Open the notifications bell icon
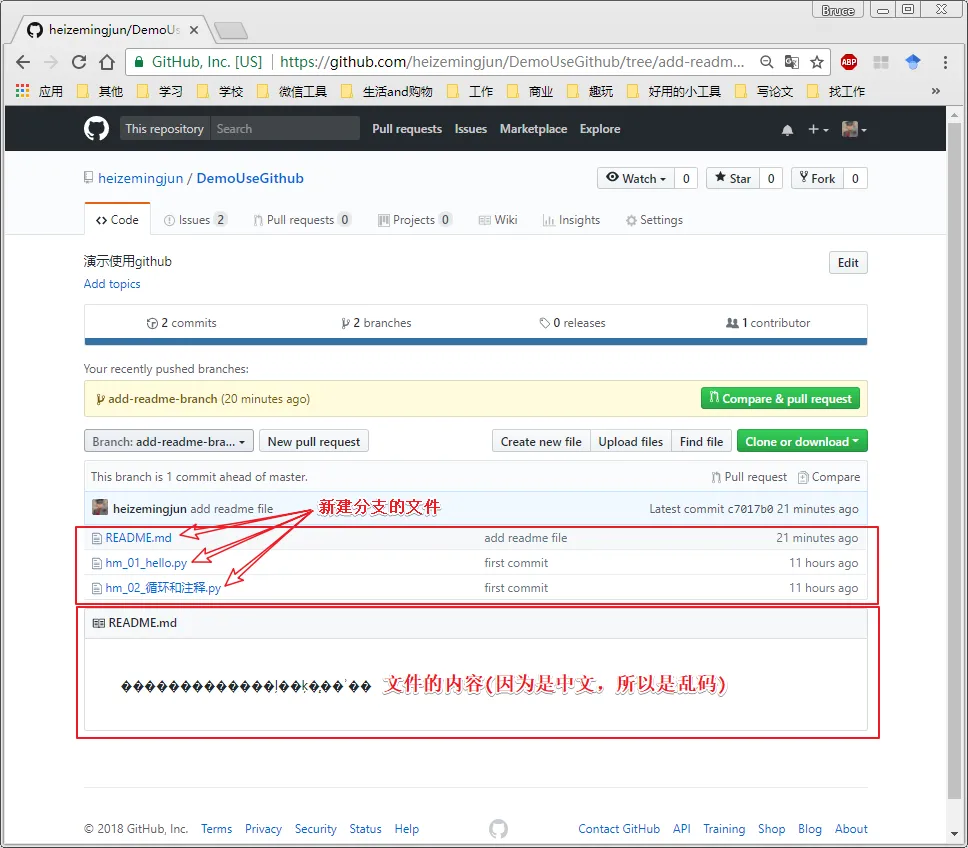The image size is (968, 848). [787, 130]
